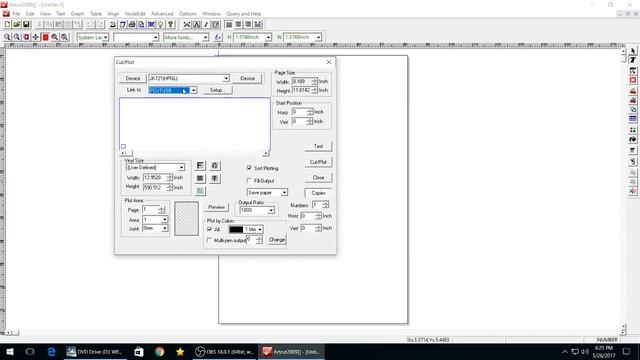Click the plot area preview thumbnail
Viewport: 640px width, 360px height.
click(x=186, y=218)
